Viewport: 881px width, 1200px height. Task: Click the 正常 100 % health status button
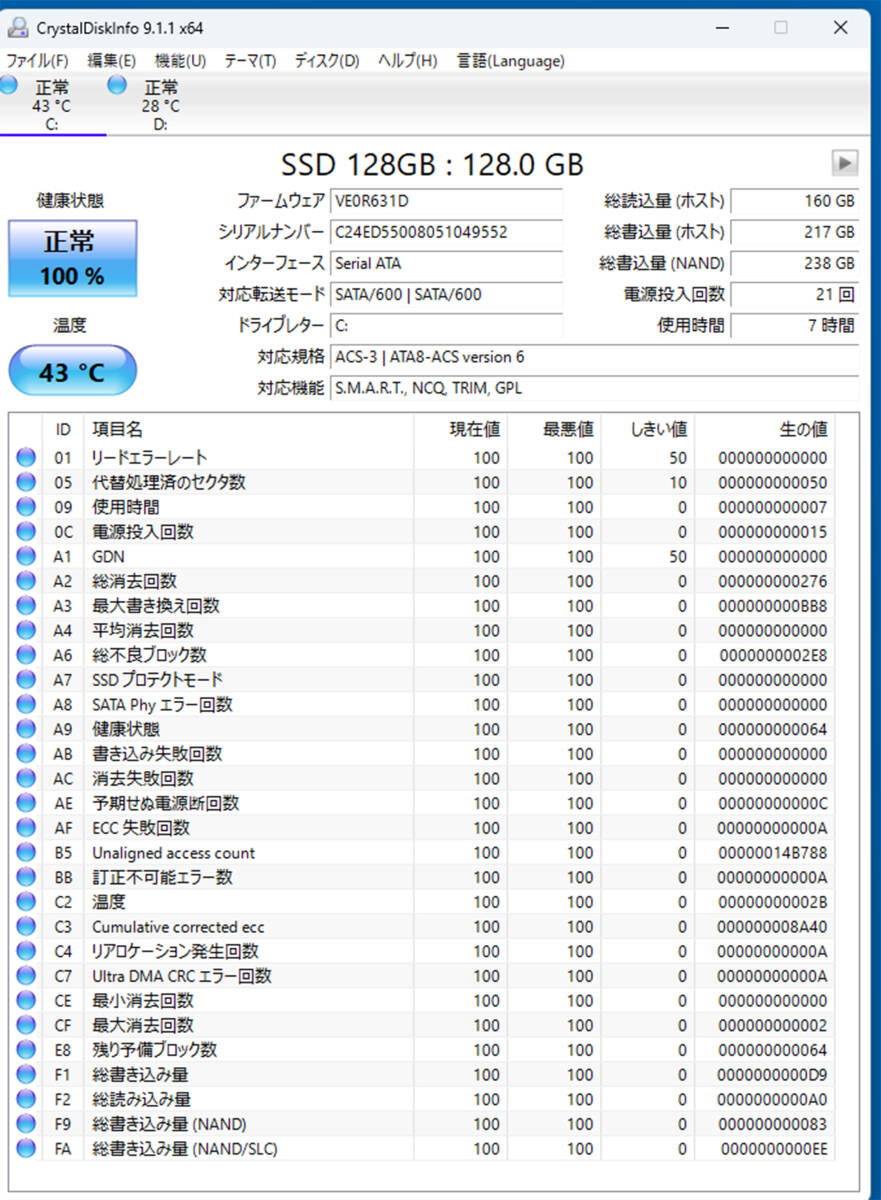[72, 258]
